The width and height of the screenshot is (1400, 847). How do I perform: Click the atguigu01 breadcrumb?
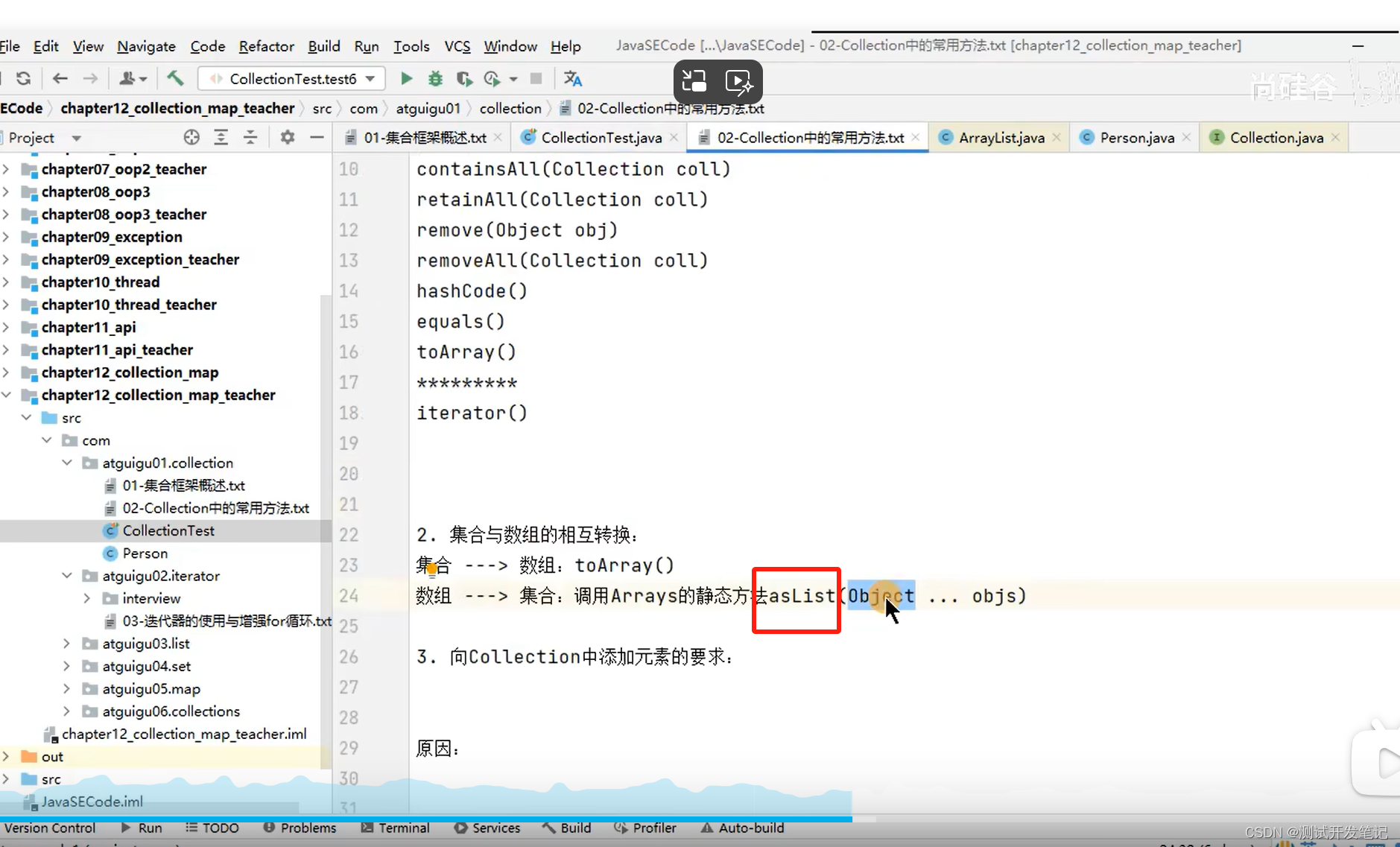428,109
